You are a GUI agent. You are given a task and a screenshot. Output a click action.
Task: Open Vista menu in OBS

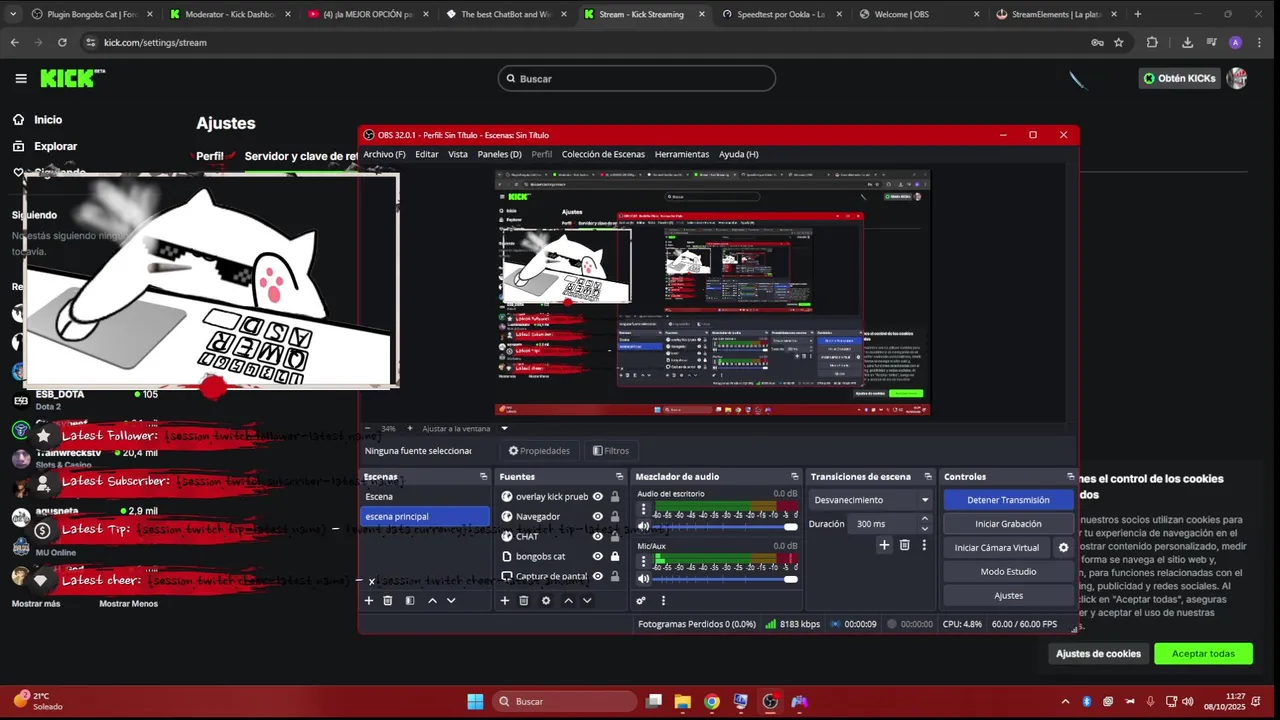tap(458, 154)
